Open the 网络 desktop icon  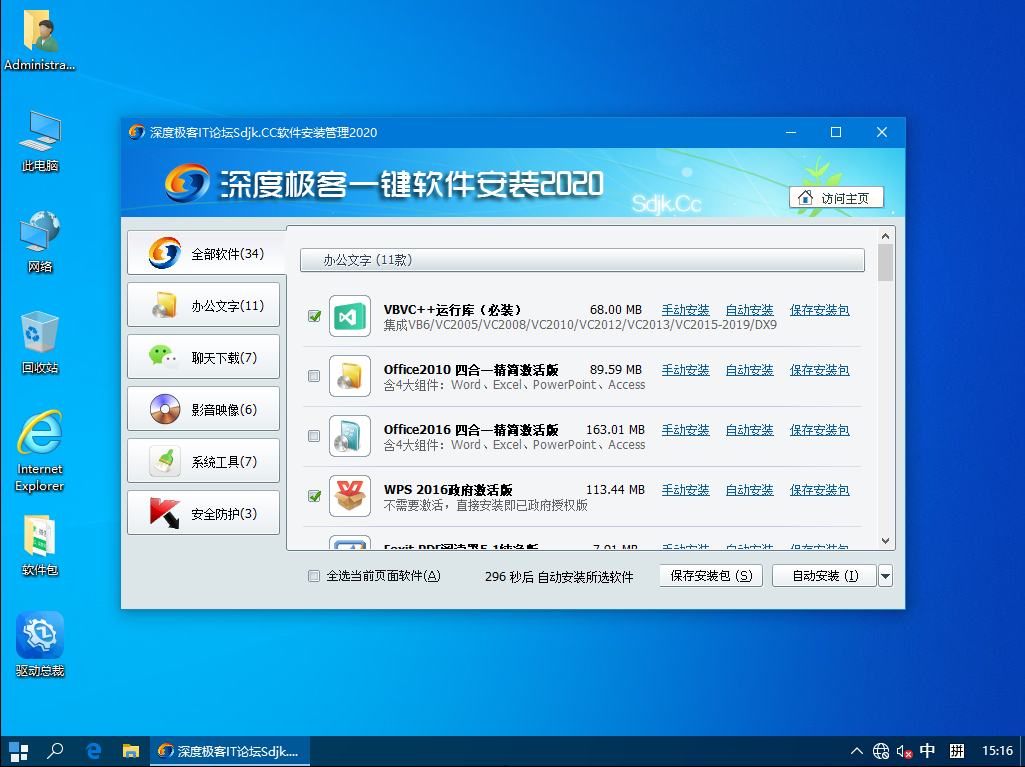pos(40,242)
